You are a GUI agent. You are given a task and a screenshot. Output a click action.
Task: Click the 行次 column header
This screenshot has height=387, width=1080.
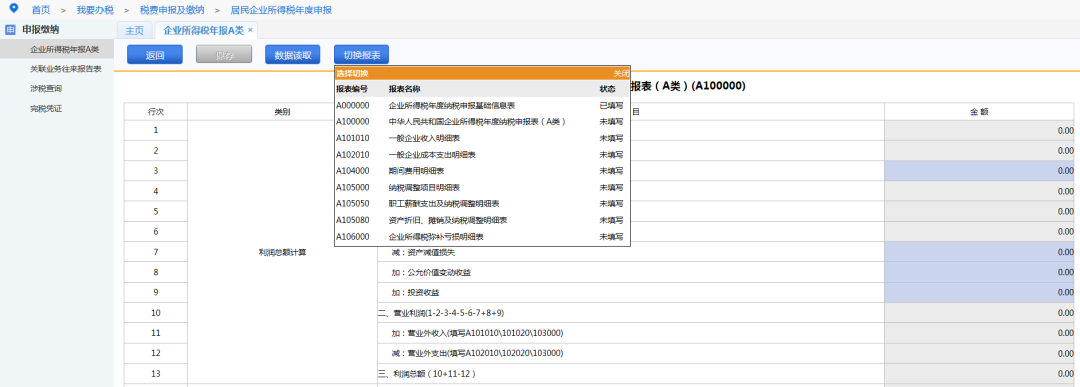coord(156,112)
